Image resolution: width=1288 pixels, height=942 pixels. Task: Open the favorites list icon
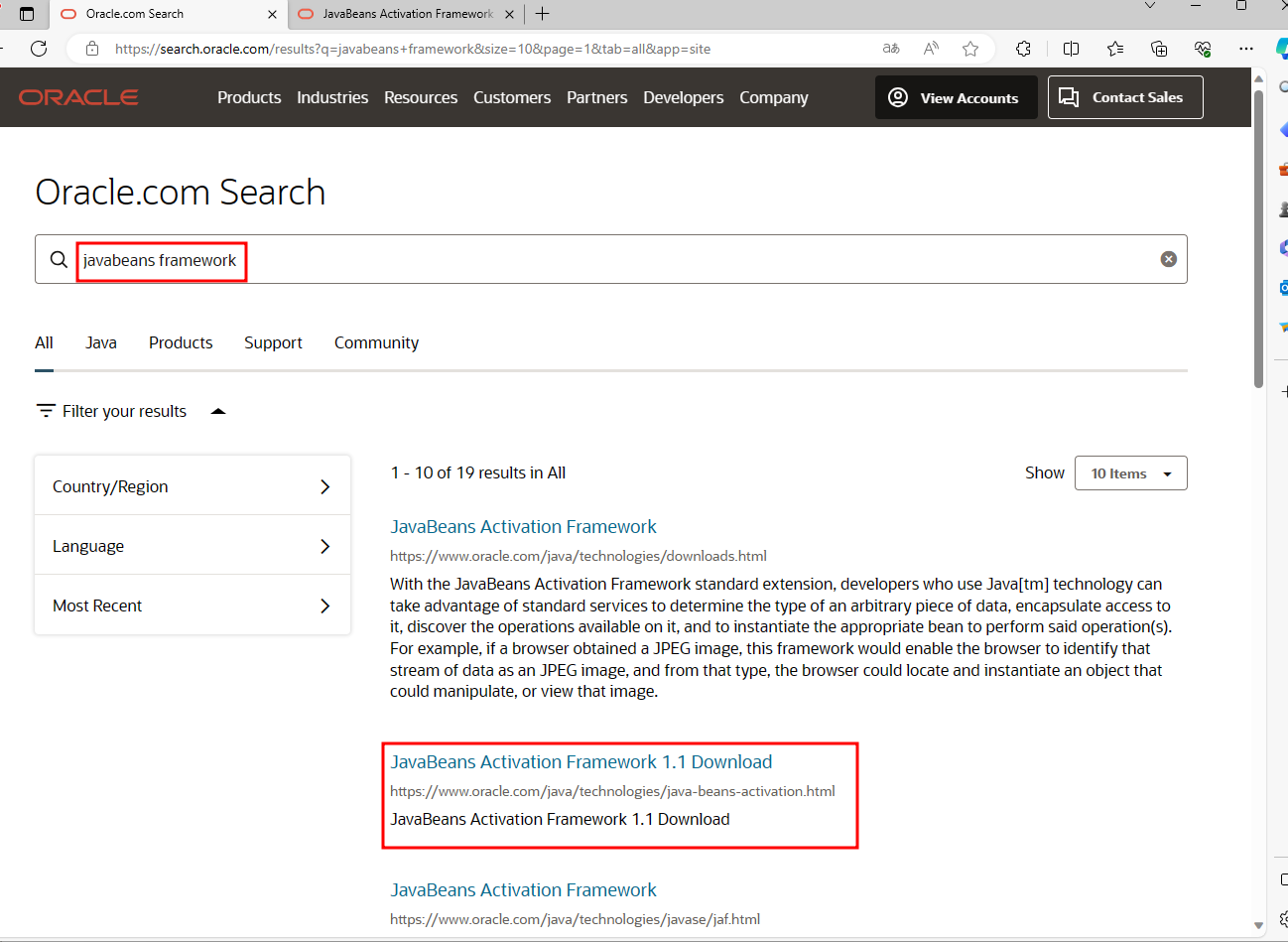(x=1115, y=49)
